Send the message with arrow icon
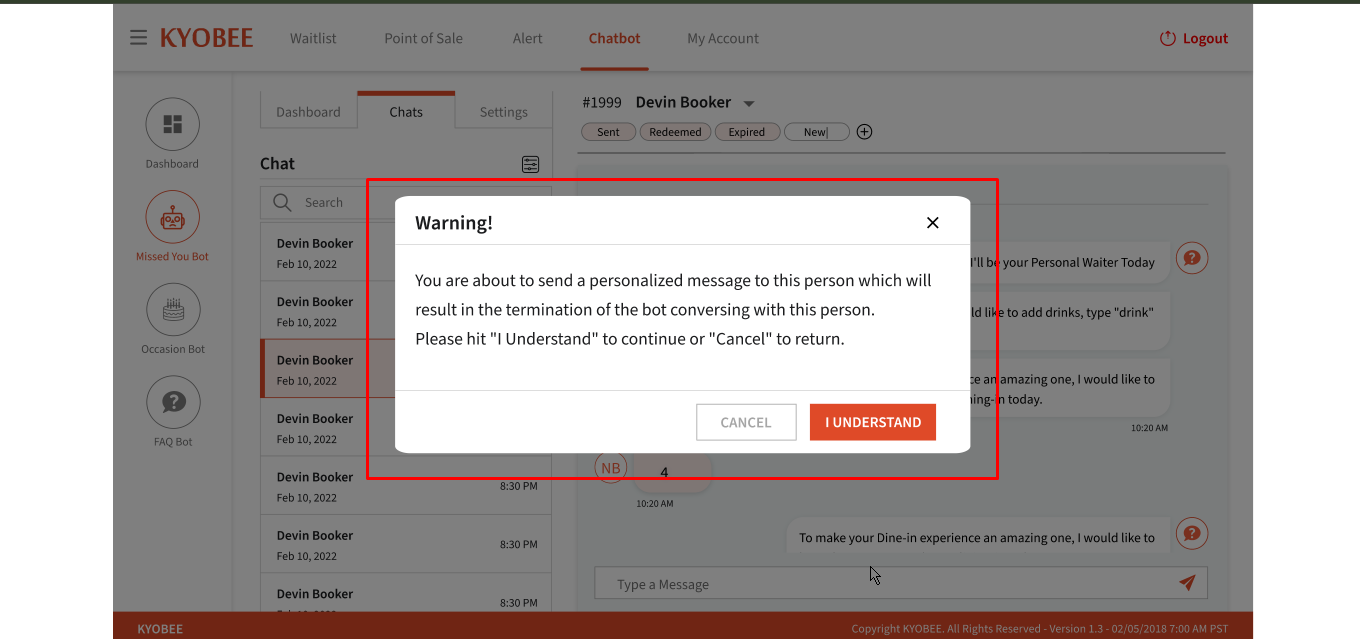 point(1187,583)
